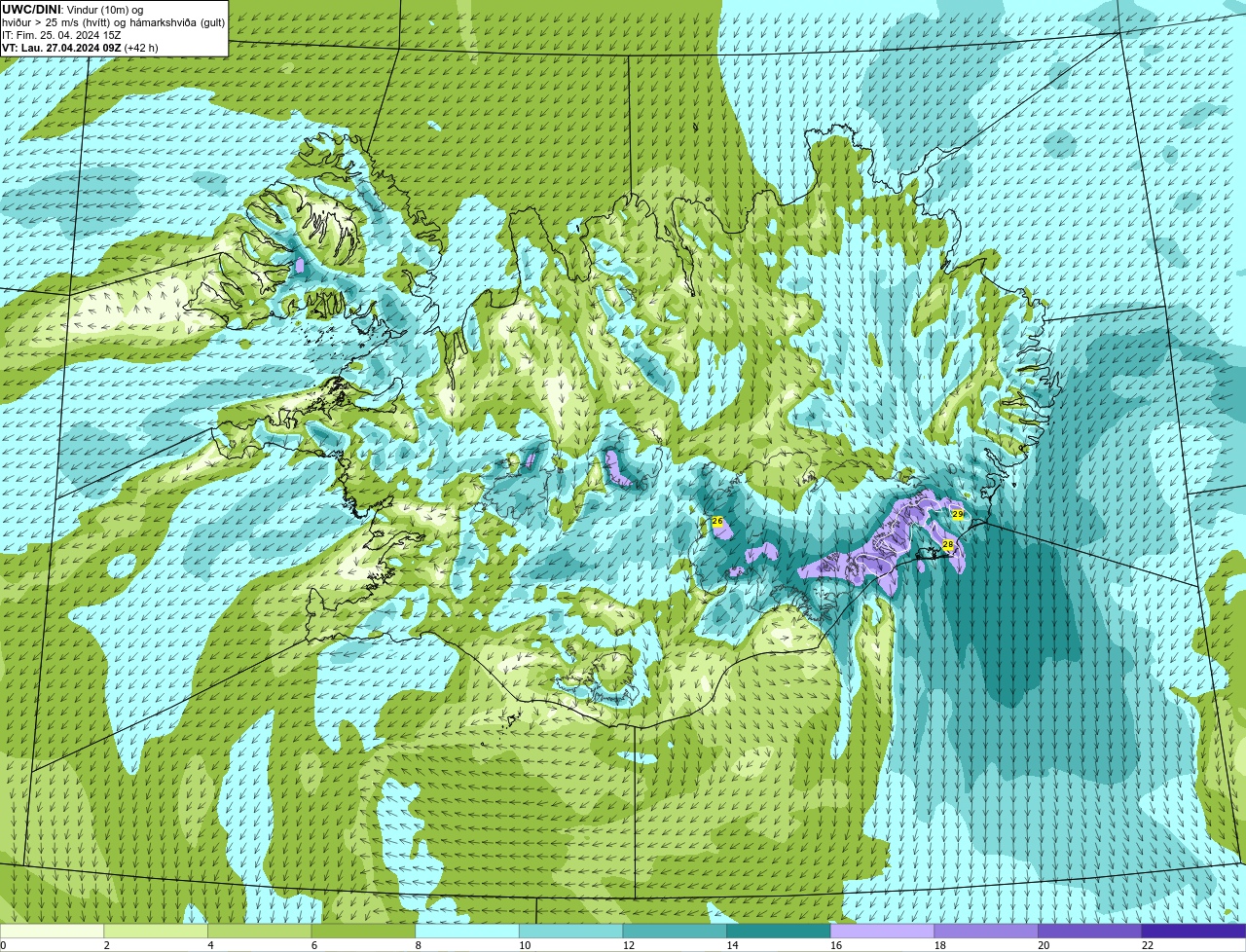1246x952 pixels.
Task: Select the 0–2 m/s palest yellow legend swatch
Action: 52,931
